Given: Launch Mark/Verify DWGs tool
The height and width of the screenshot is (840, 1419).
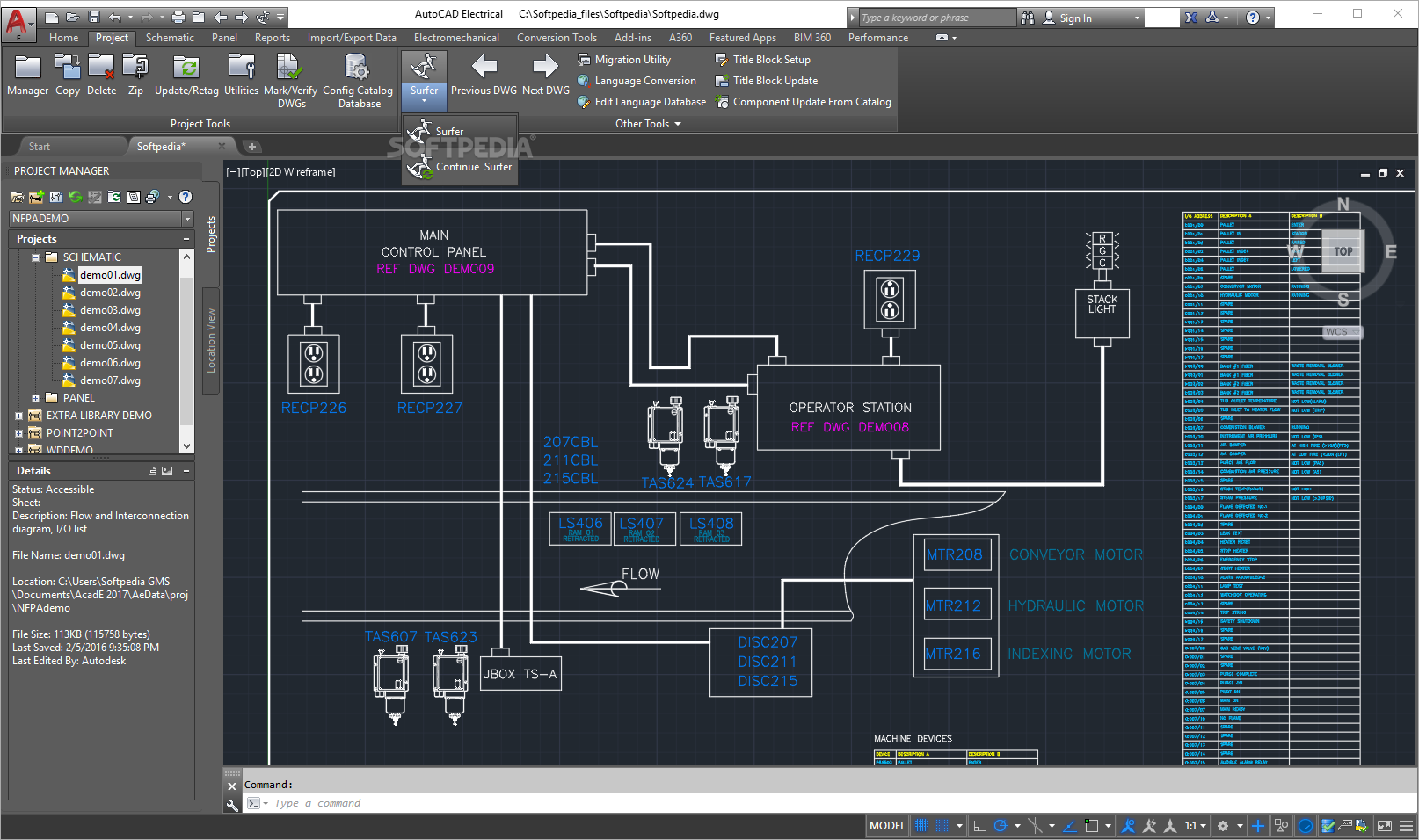Looking at the screenshot, I should pyautogui.click(x=291, y=81).
